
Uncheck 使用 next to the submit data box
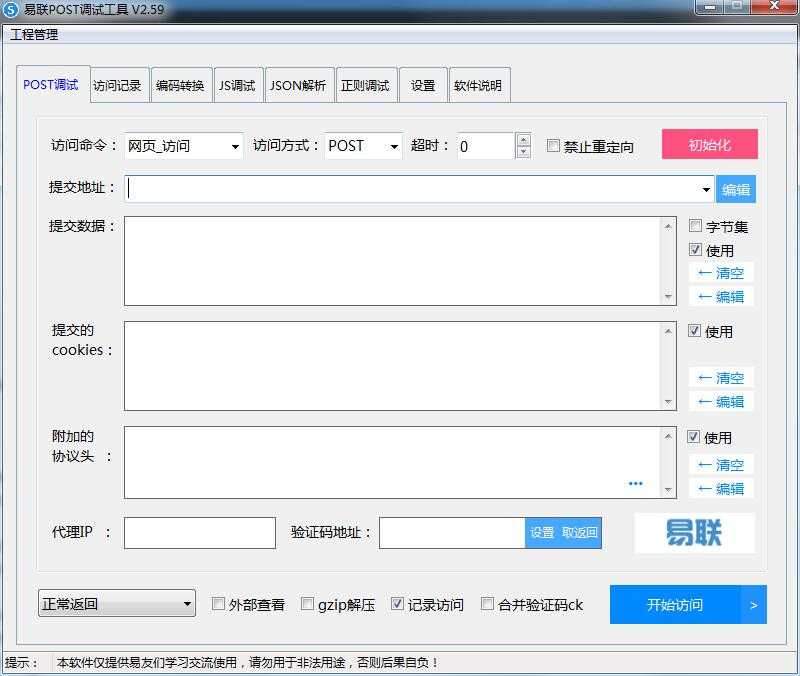click(x=696, y=250)
